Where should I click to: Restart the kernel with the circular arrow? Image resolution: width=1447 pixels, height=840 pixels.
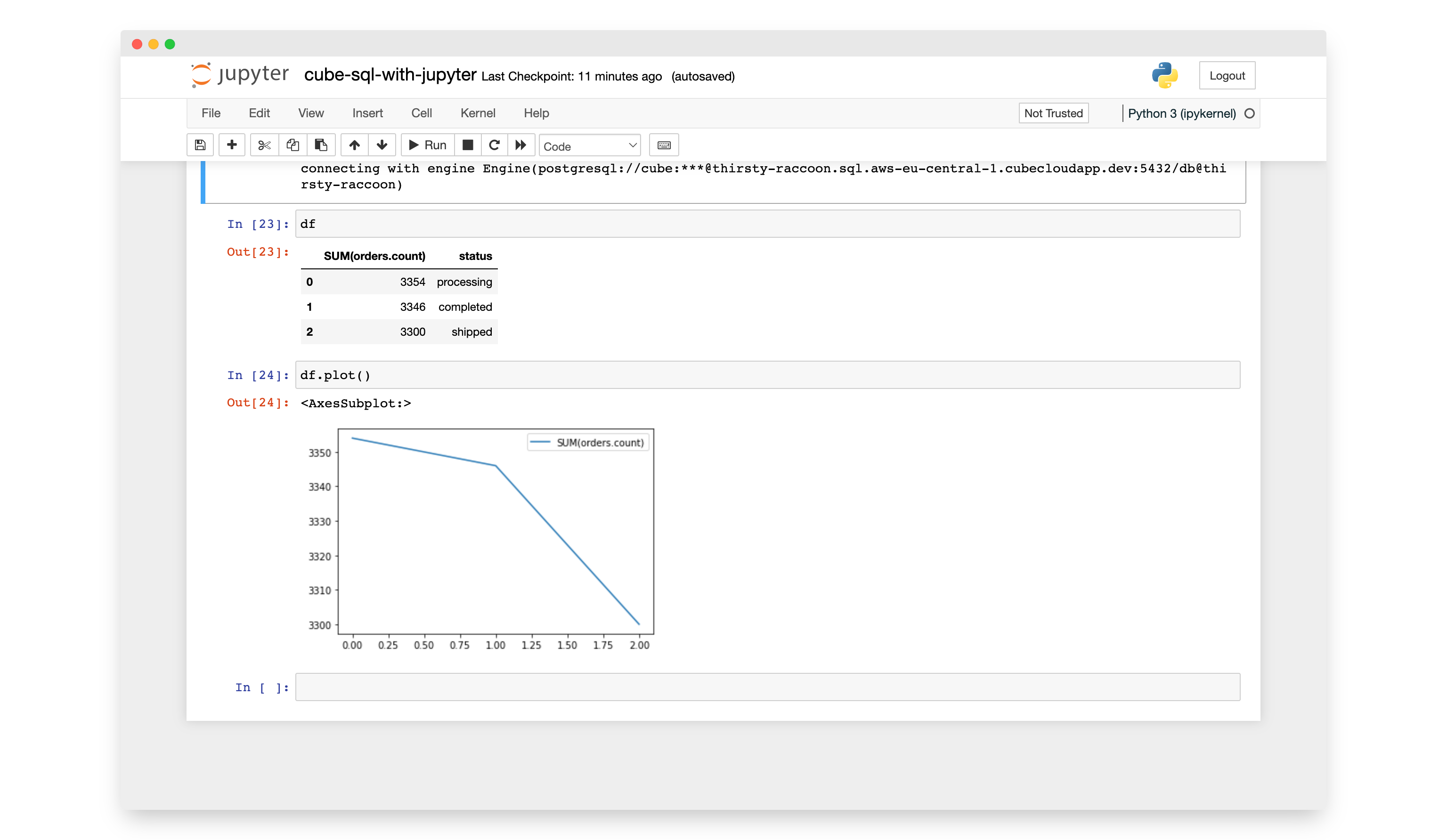tap(495, 145)
